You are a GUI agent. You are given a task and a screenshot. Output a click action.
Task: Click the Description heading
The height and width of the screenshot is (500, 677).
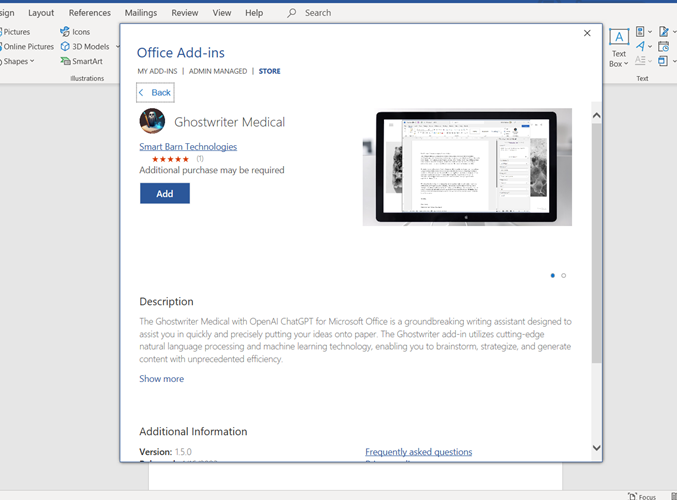(166, 301)
